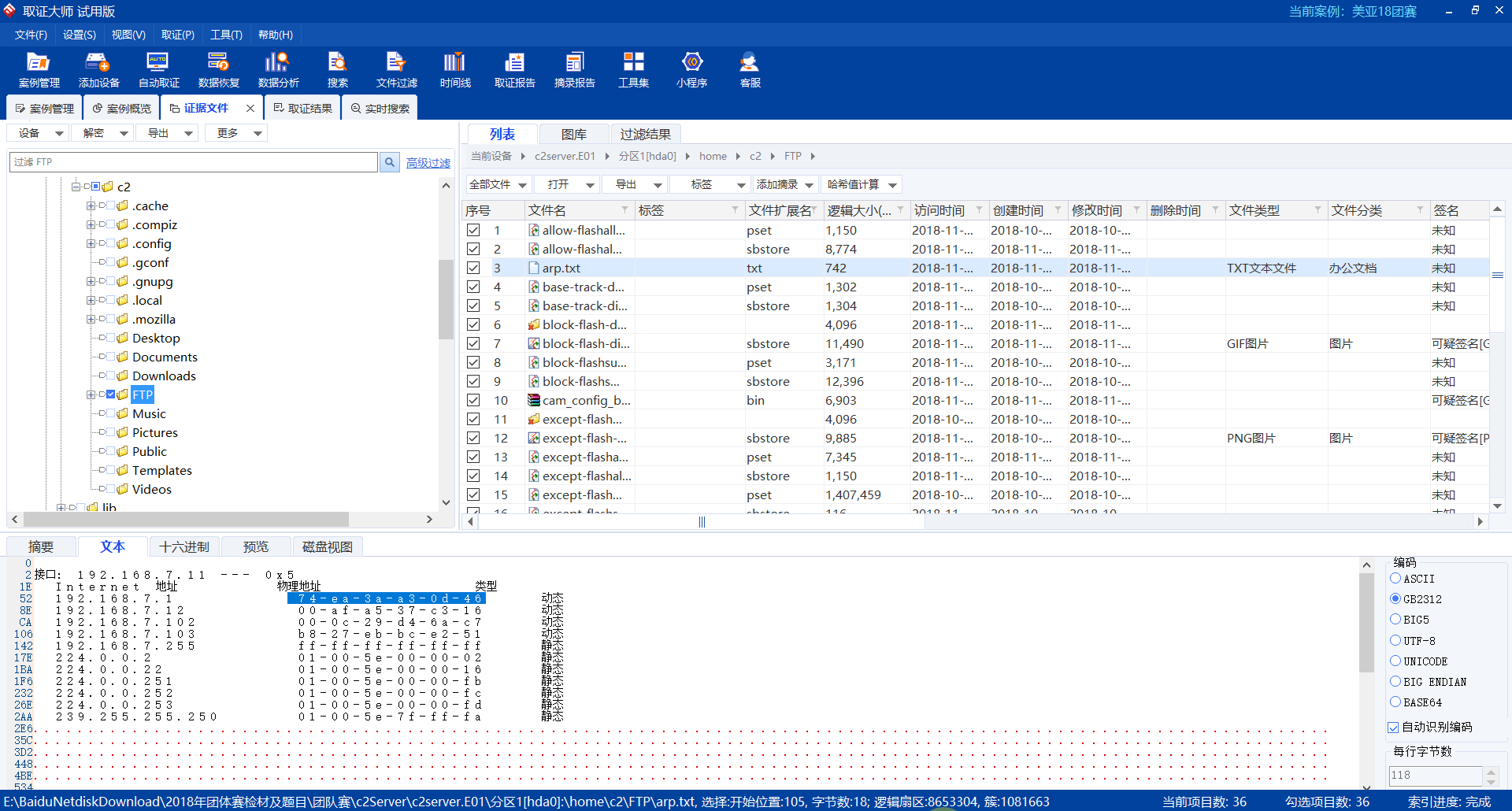Click the tree panel vertical scrollbar thumb
1512x811 pixels.
(446, 298)
